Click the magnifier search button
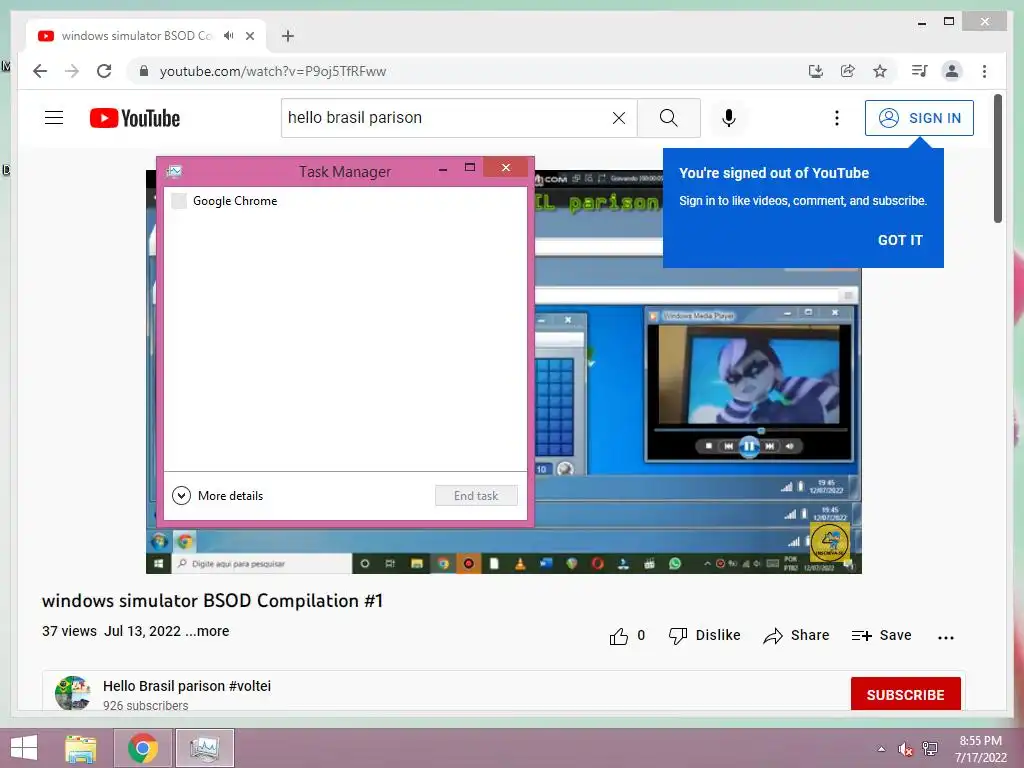This screenshot has width=1024, height=768. point(668,118)
